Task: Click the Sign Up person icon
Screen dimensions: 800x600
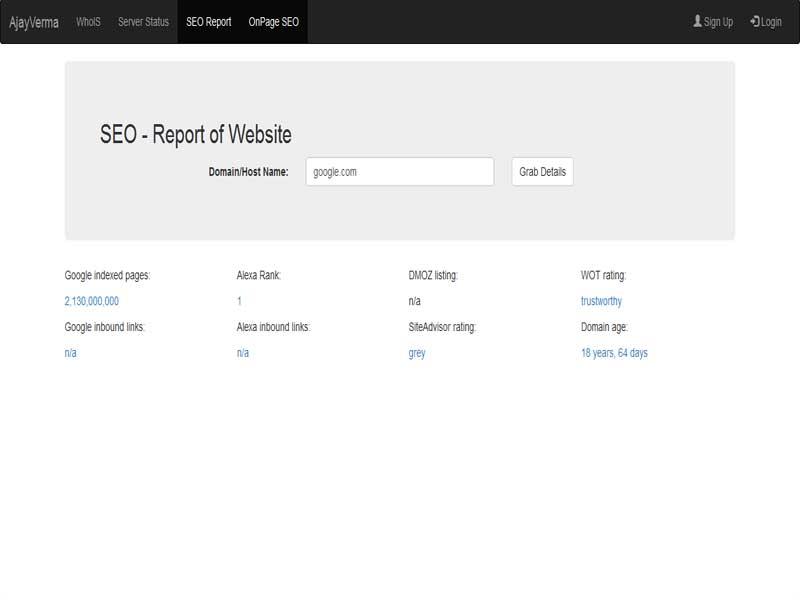Action: [x=697, y=19]
